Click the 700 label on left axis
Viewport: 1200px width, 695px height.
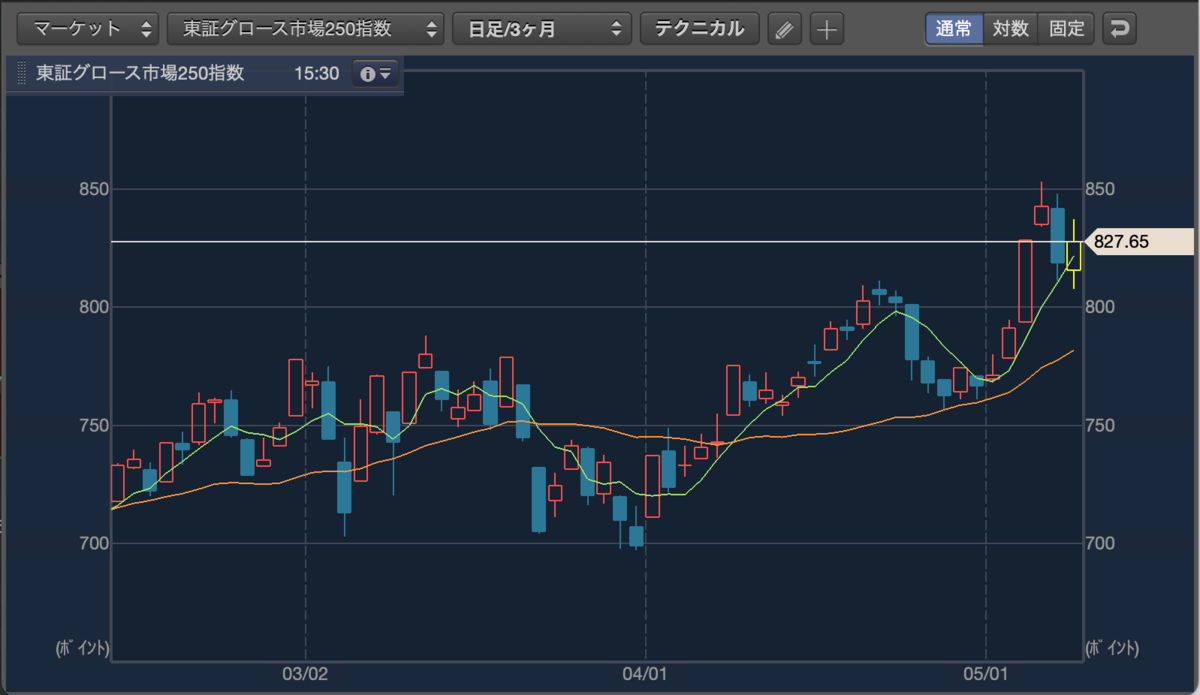(93, 544)
